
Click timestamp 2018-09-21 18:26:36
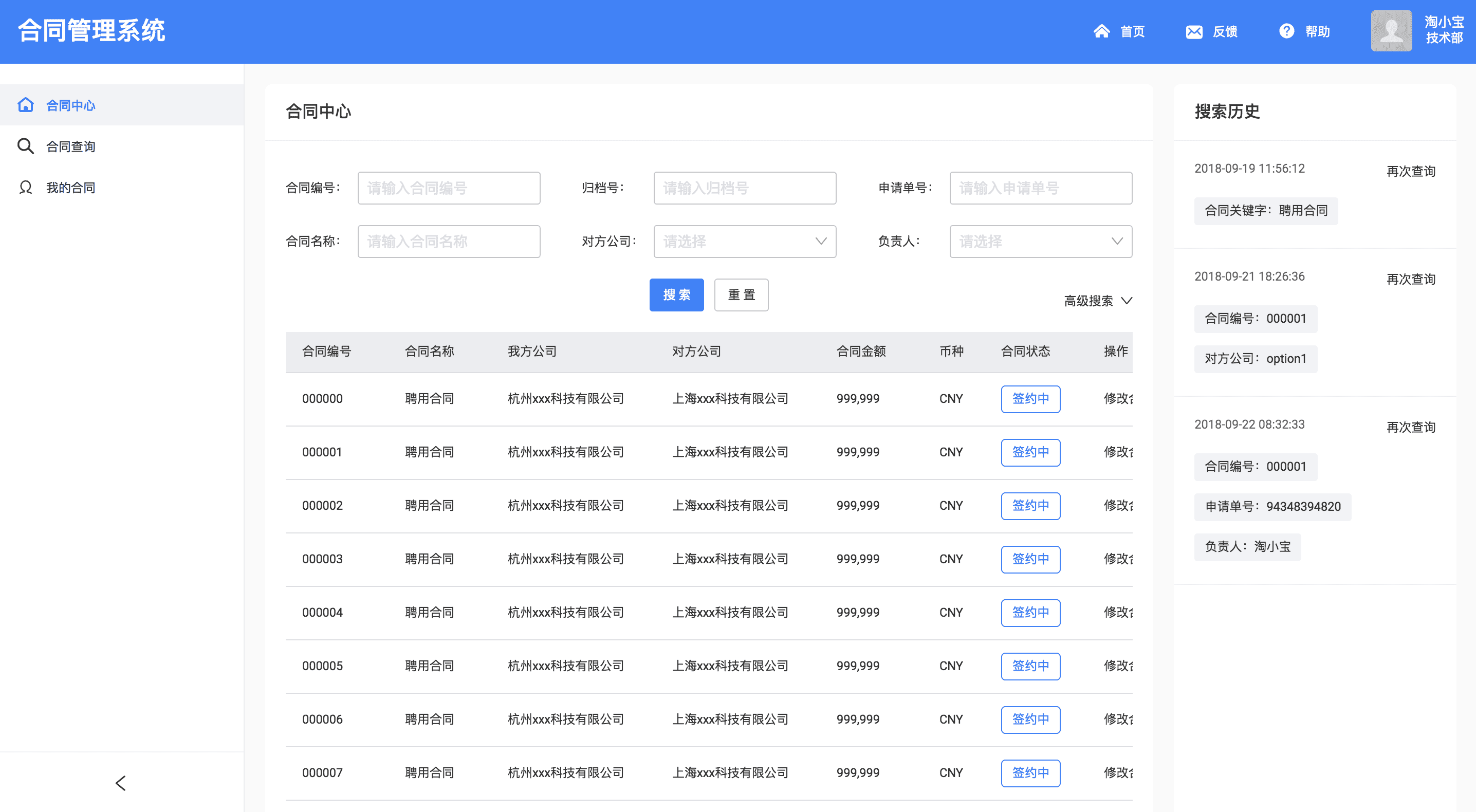[1249, 277]
